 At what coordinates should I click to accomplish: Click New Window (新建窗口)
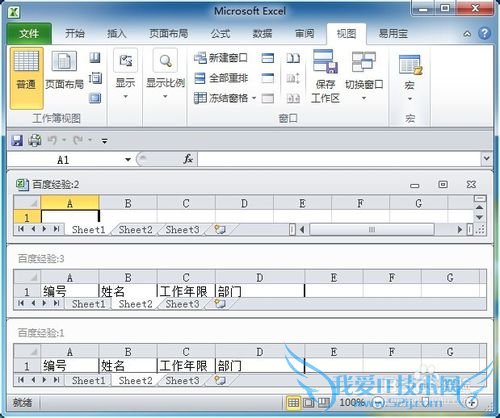[221, 58]
